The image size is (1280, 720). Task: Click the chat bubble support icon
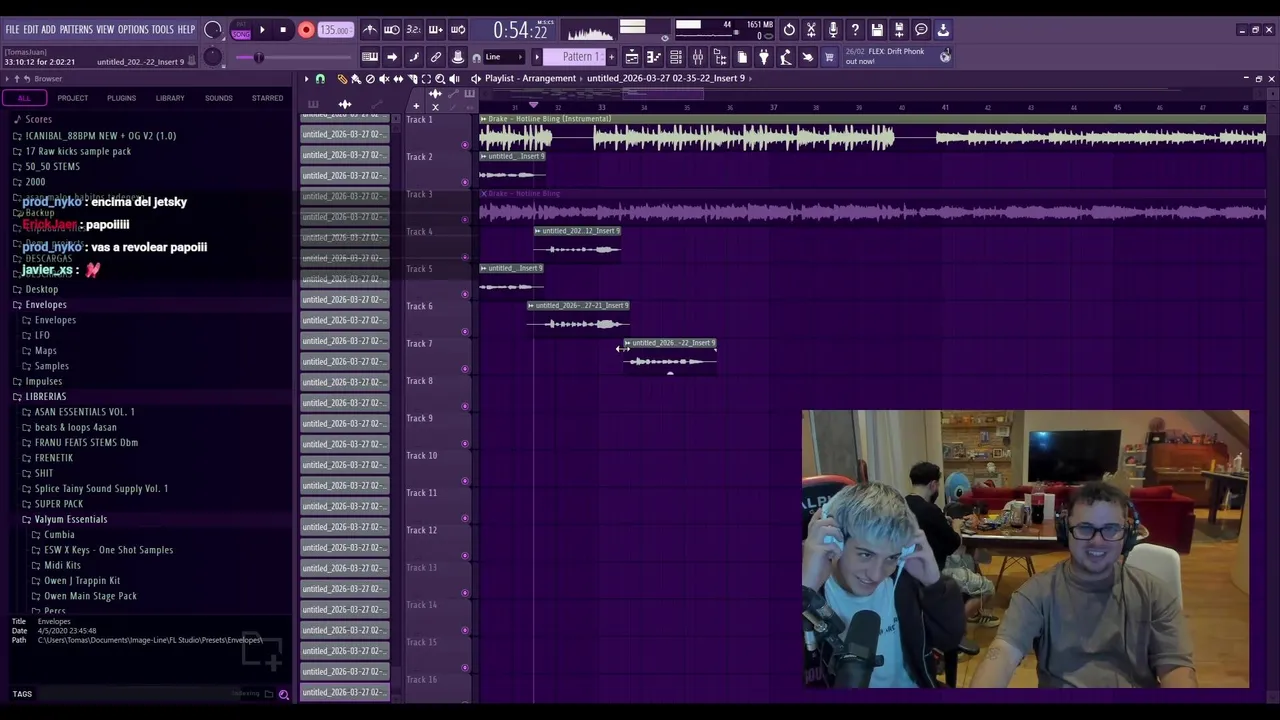(921, 29)
